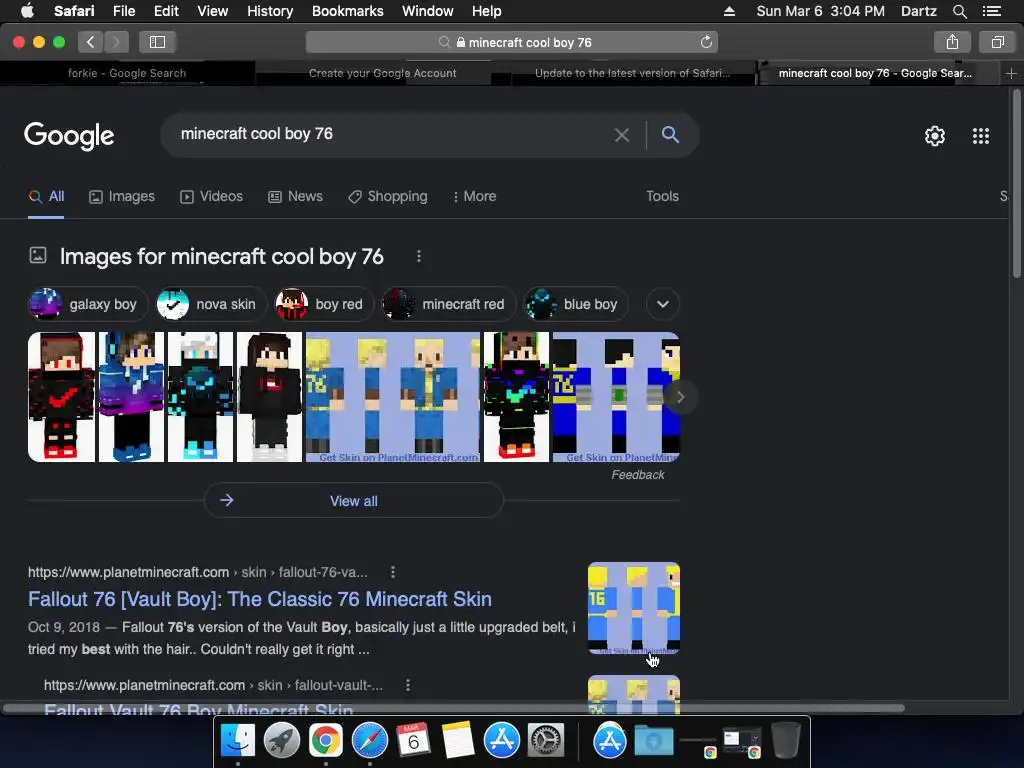Open the Dartz user menu

pyautogui.click(x=918, y=11)
